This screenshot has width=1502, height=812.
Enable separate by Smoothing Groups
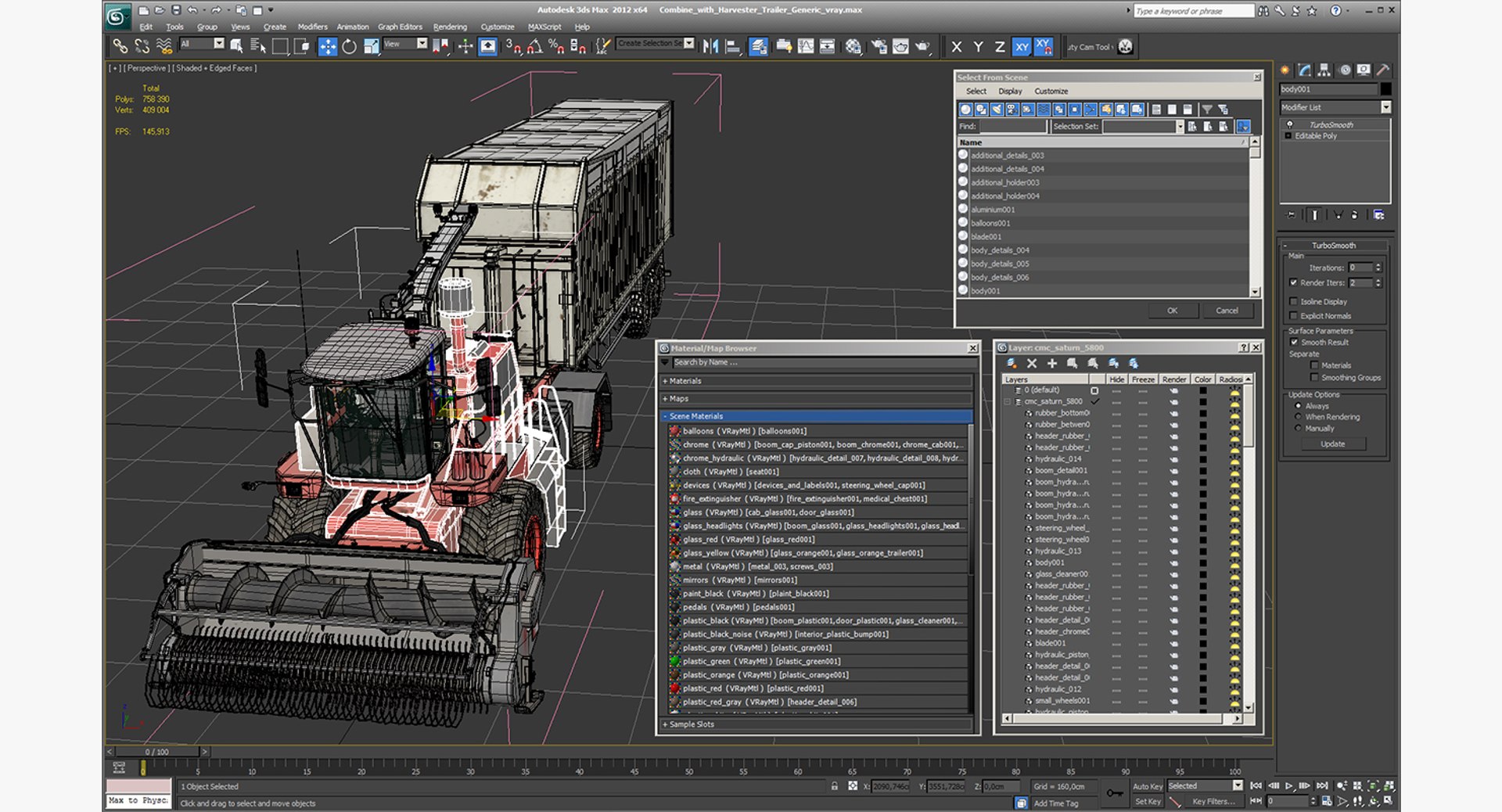[x=1314, y=378]
